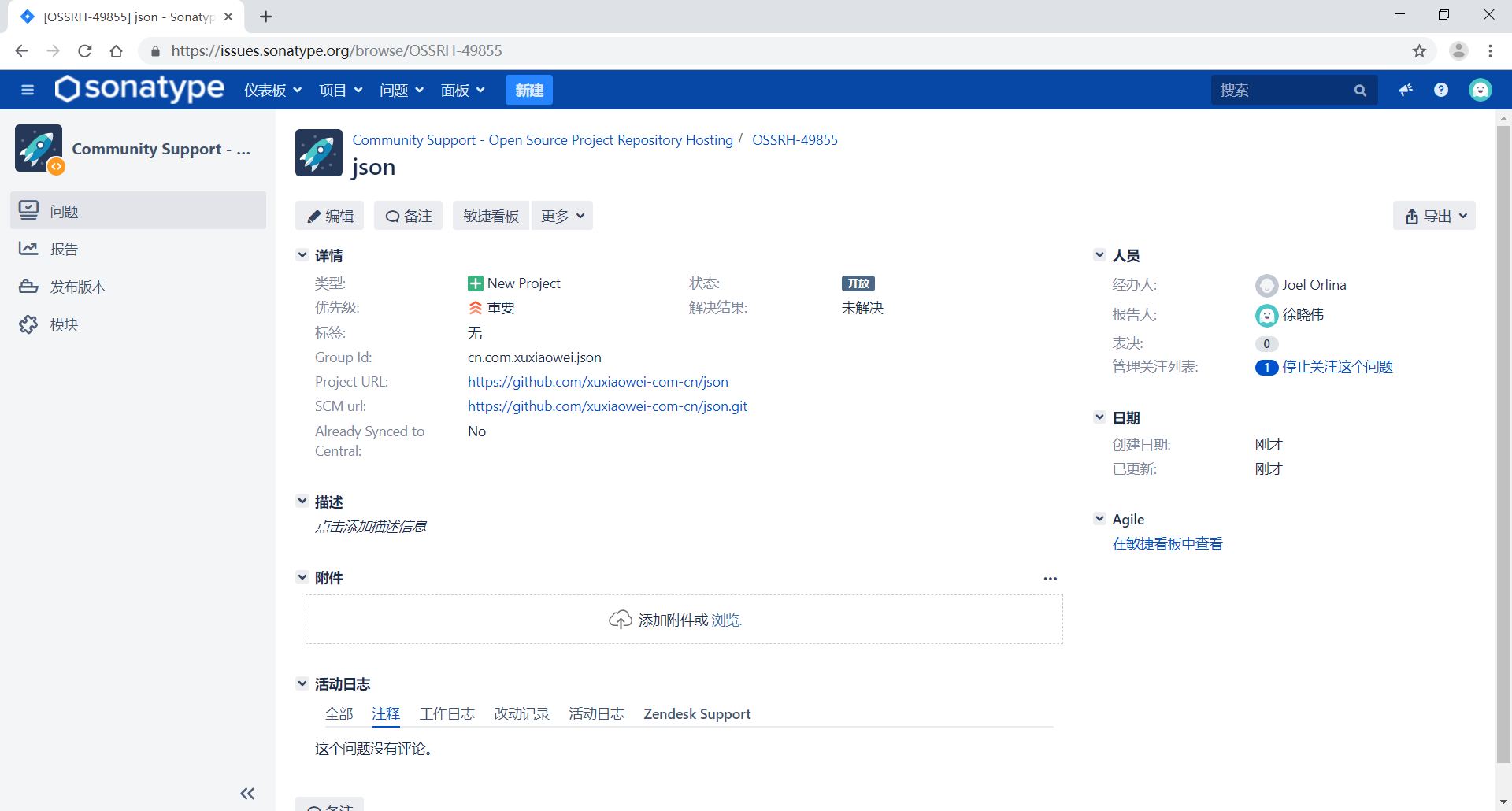This screenshot has width=1512, height=811.
Task: Open the user profile avatar menu
Action: [x=1480, y=90]
